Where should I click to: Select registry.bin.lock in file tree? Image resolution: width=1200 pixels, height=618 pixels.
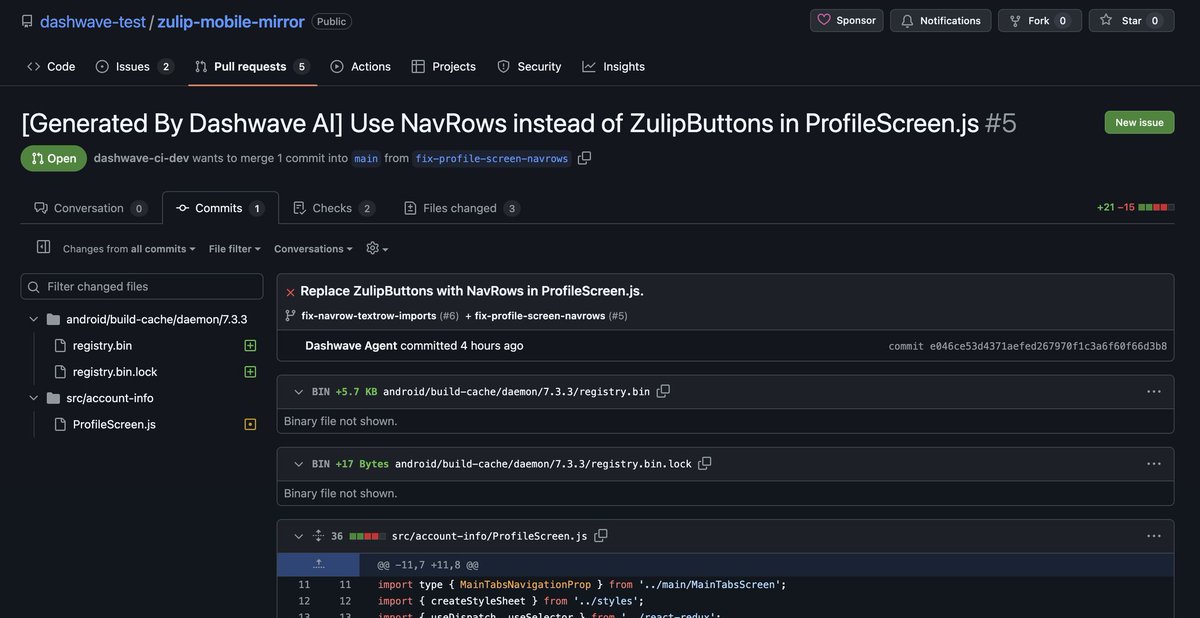[x=115, y=372]
